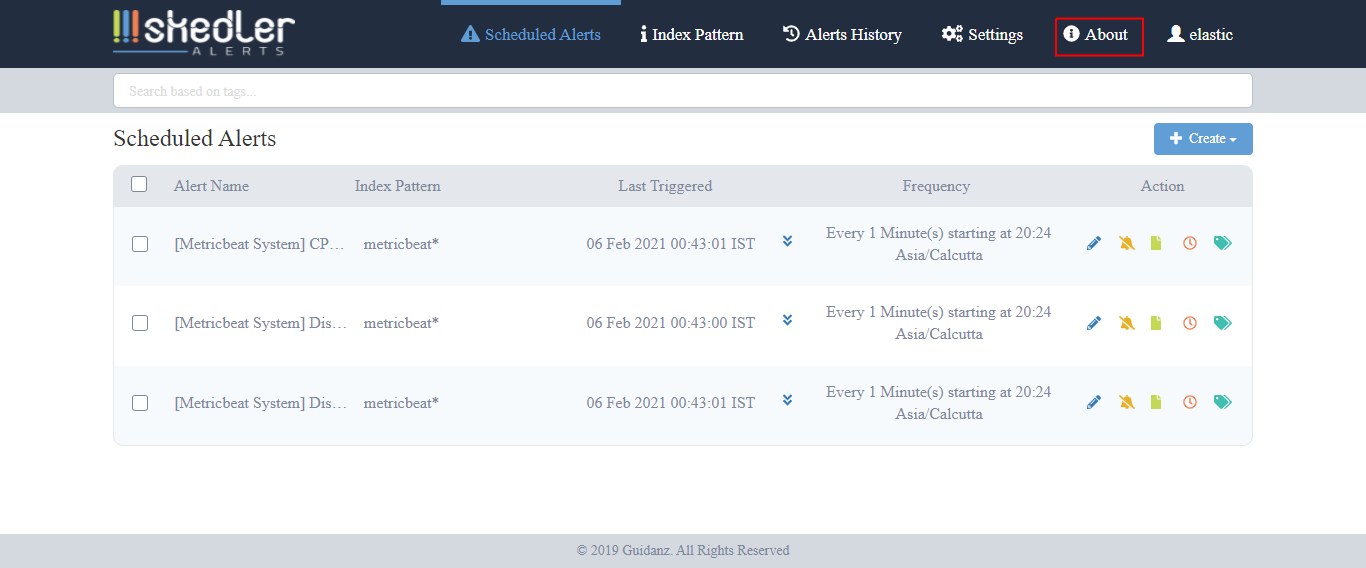The image size is (1366, 568).
Task: Edit the Dis… alert triggered at 00:43:00
Action: [x=1094, y=323]
